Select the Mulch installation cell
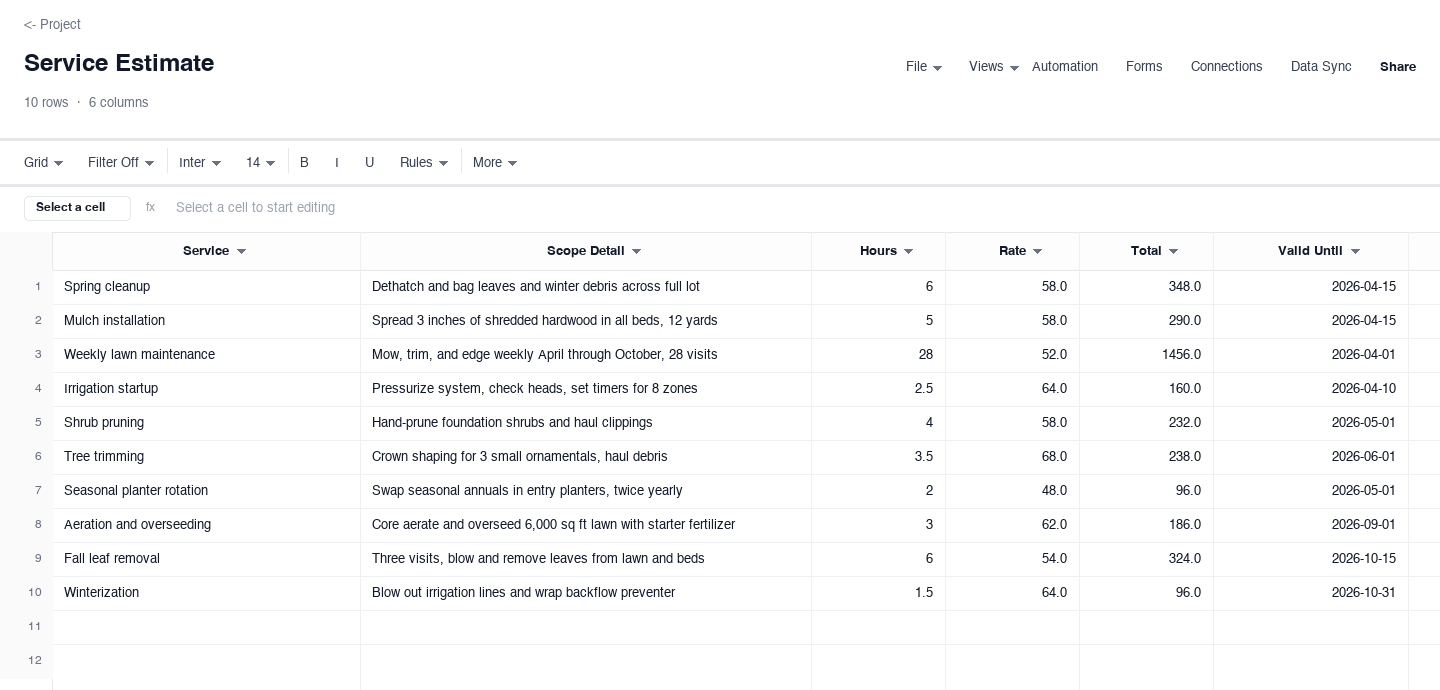 (206, 321)
